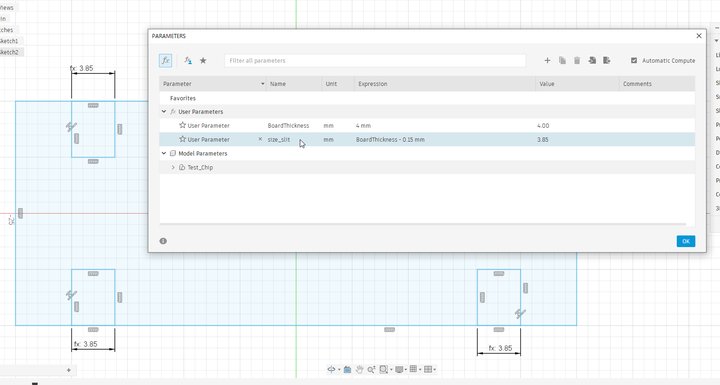Show only user parameters via the filter icon
The height and width of the screenshot is (385, 720).
point(188,60)
